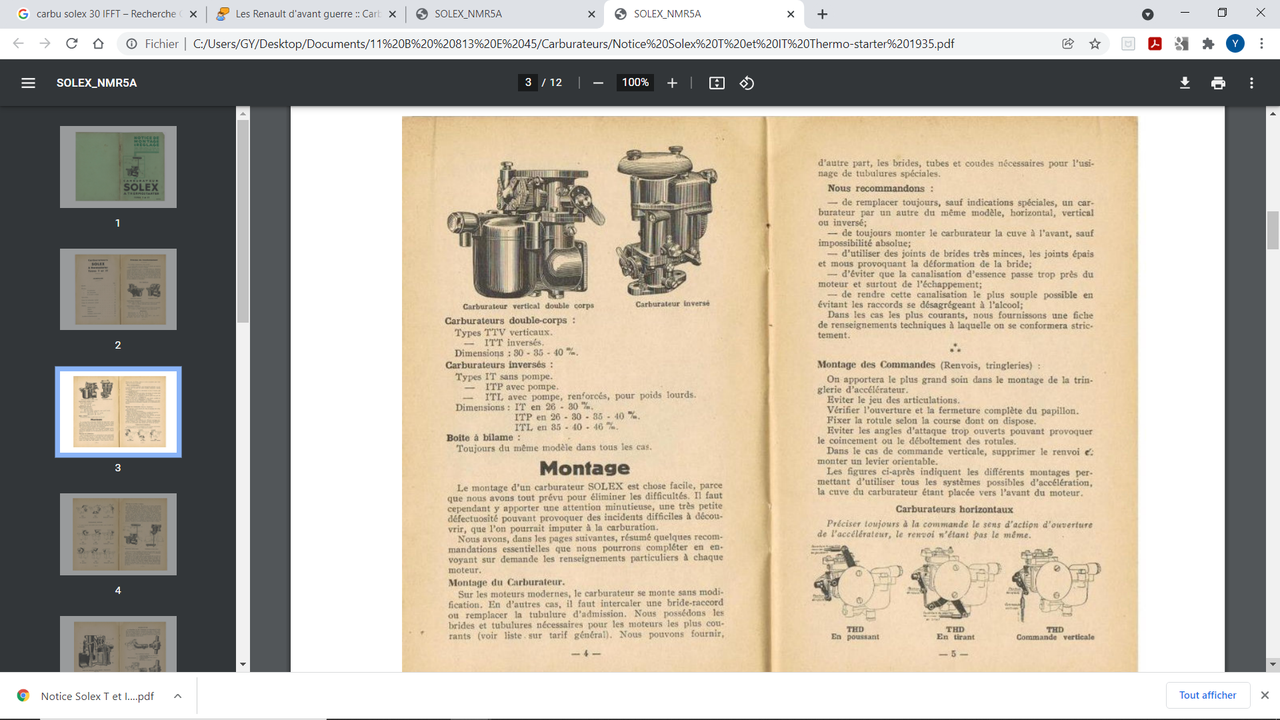The width and height of the screenshot is (1280, 720).
Task: Zoom out with the minus button
Action: point(598,83)
